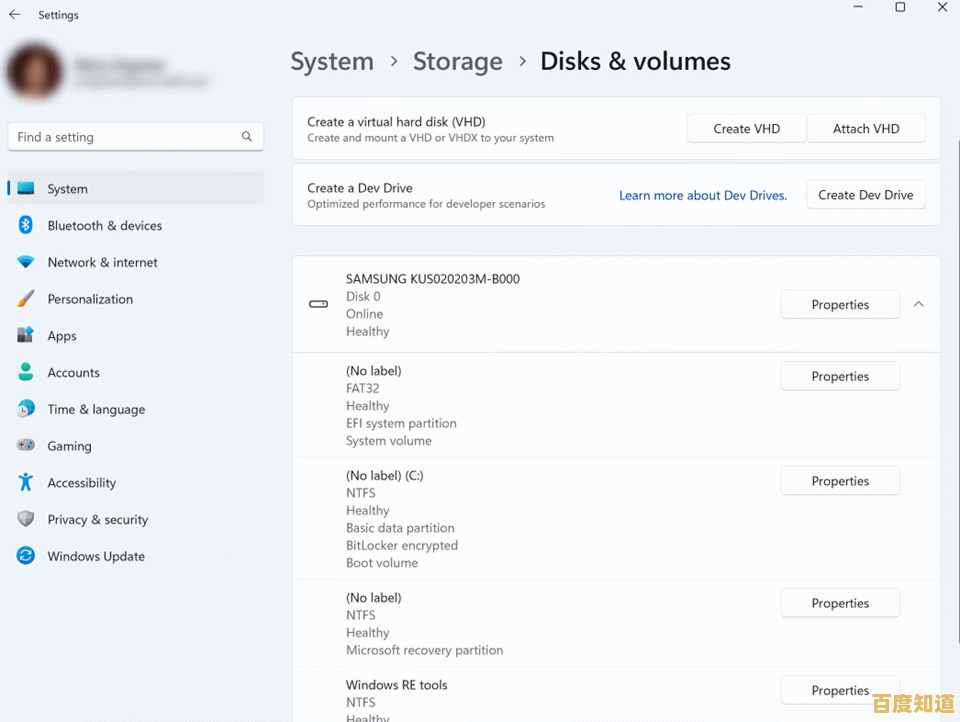This screenshot has height=722, width=960.
Task: Click the SAMSUNG disk drive icon
Action: pos(319,304)
